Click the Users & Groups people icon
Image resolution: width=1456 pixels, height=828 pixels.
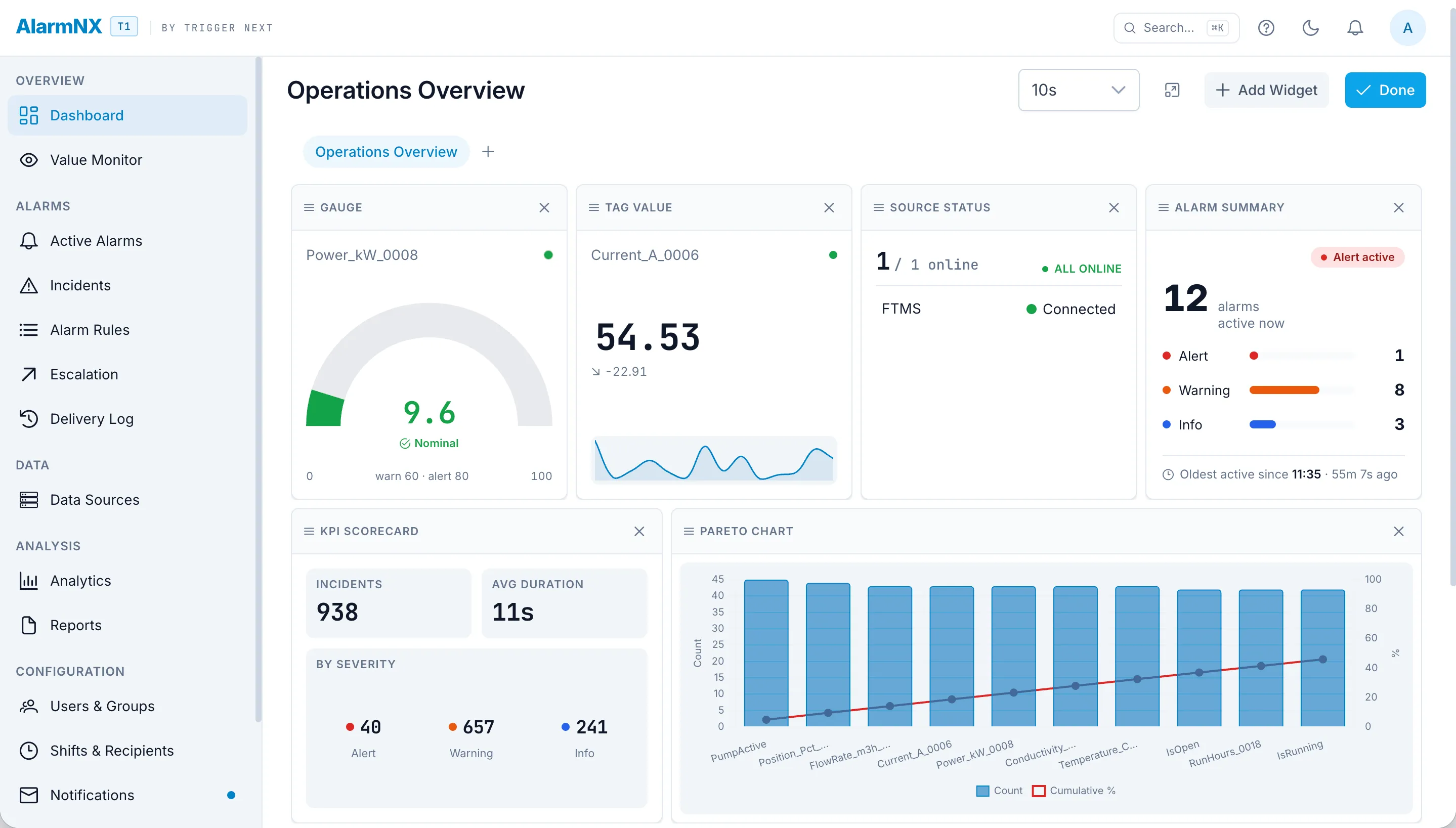click(28, 706)
